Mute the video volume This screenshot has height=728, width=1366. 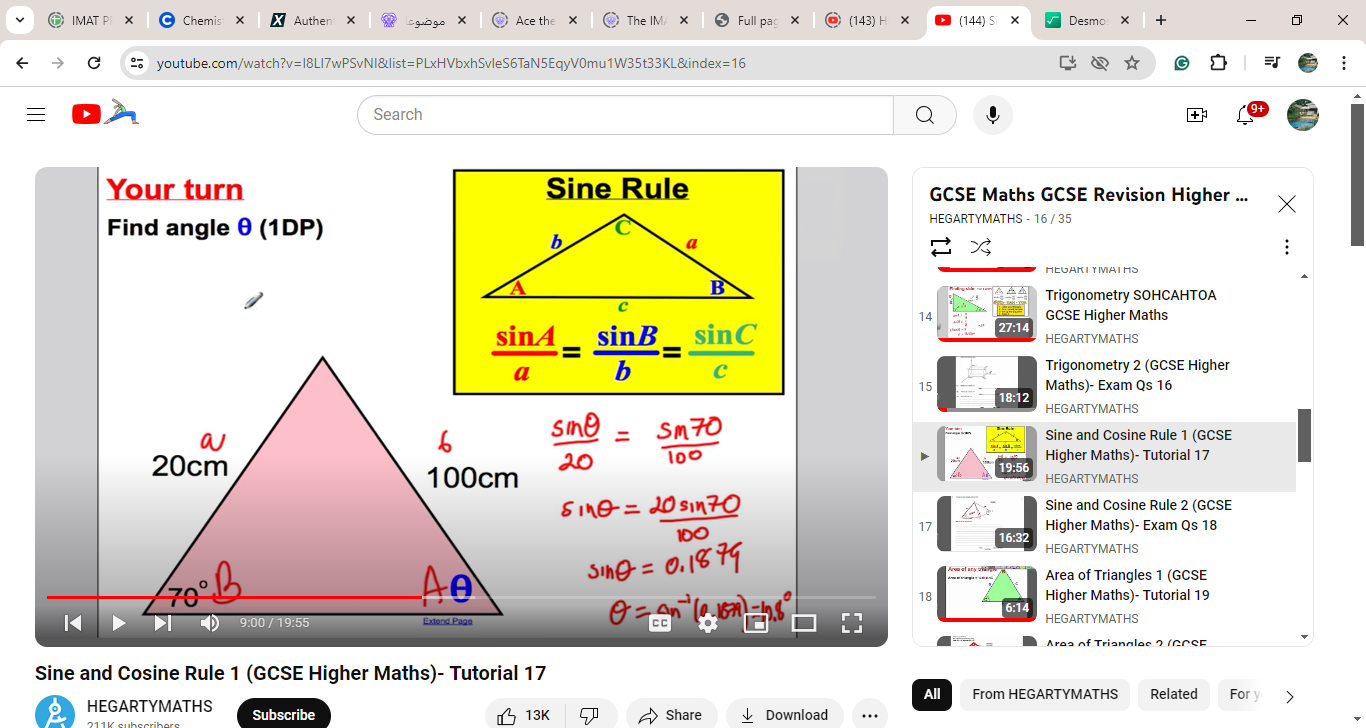click(210, 623)
